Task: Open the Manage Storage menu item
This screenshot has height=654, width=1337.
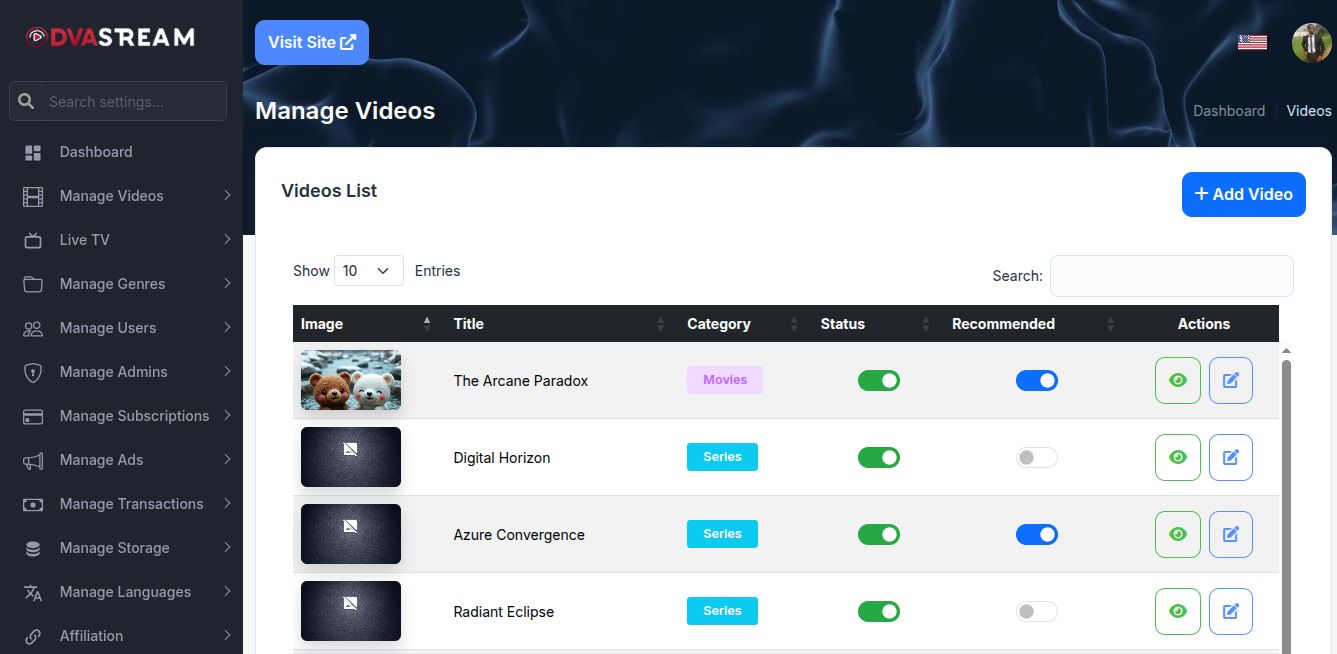Action: click(x=121, y=548)
